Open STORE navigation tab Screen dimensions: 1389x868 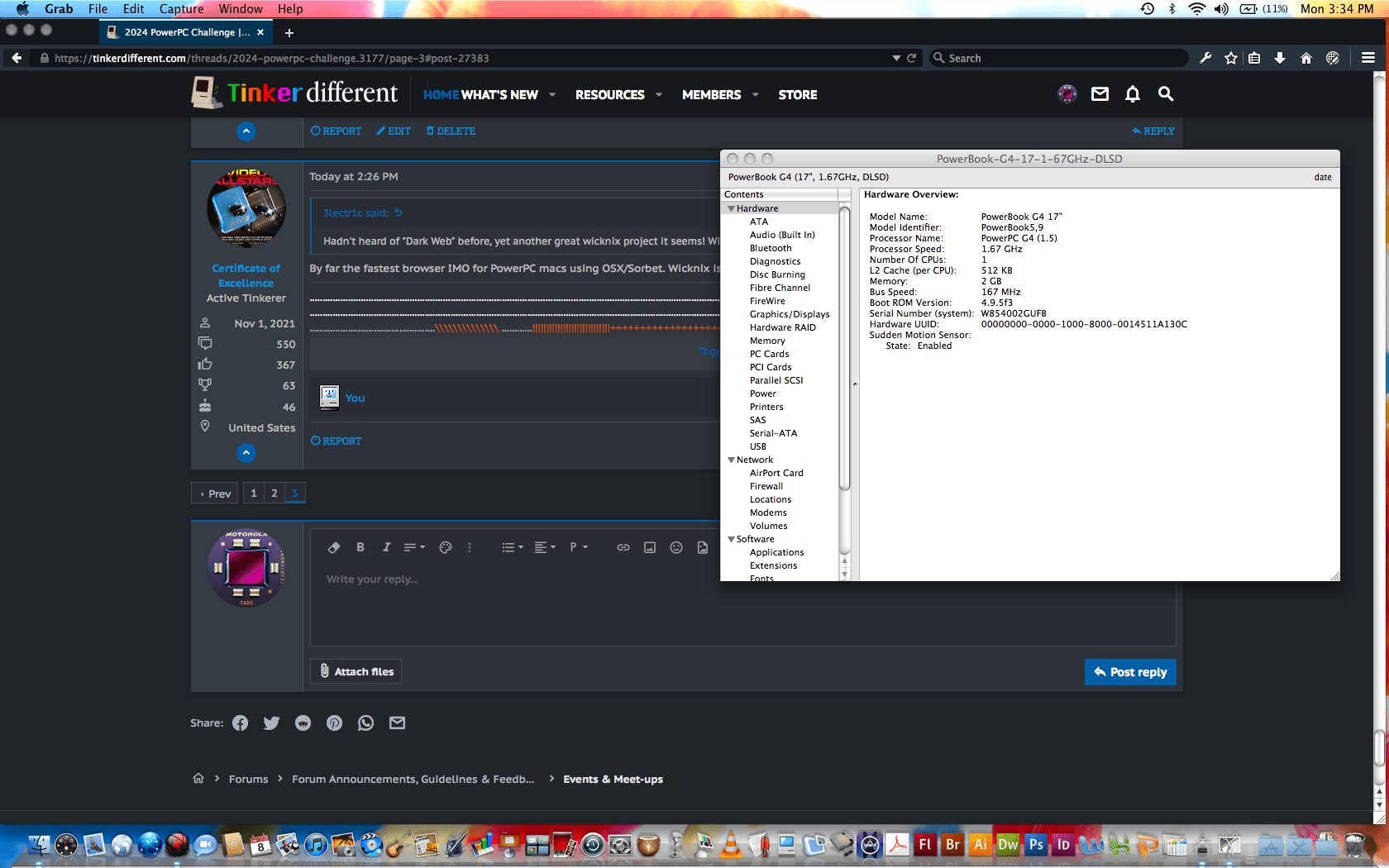point(798,95)
